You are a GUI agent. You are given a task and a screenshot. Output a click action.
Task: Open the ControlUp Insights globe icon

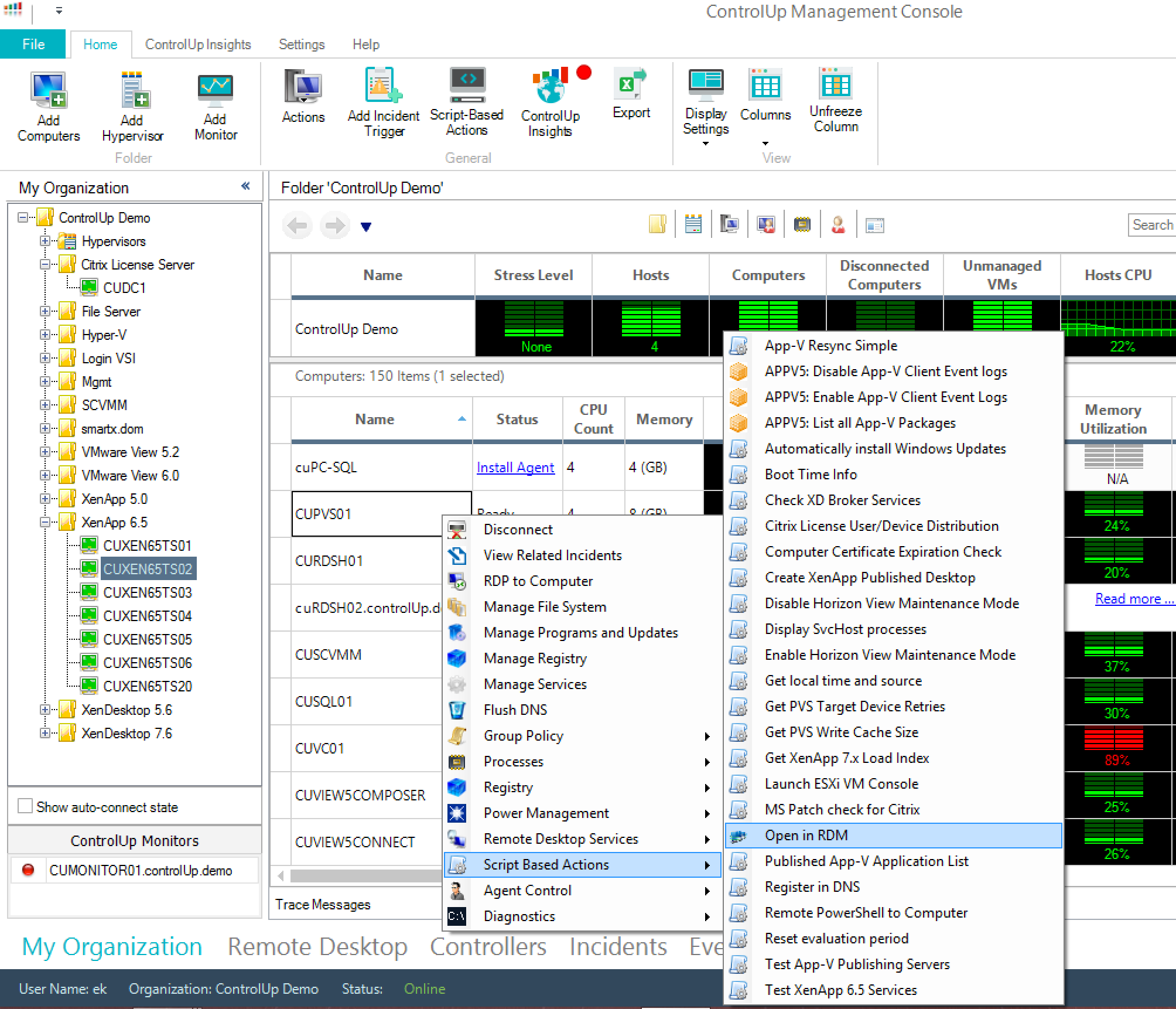(x=550, y=88)
